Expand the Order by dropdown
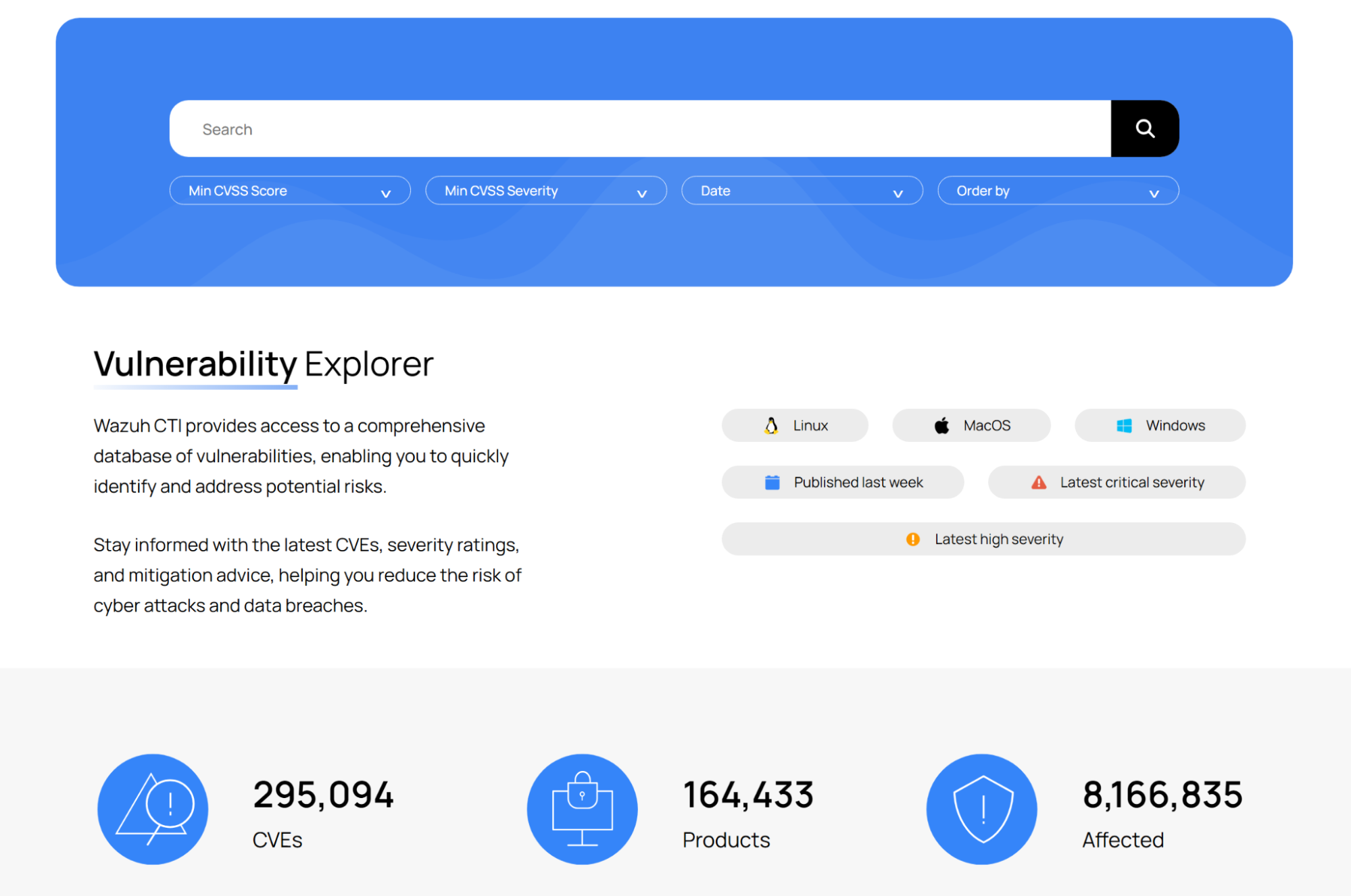 (1058, 191)
